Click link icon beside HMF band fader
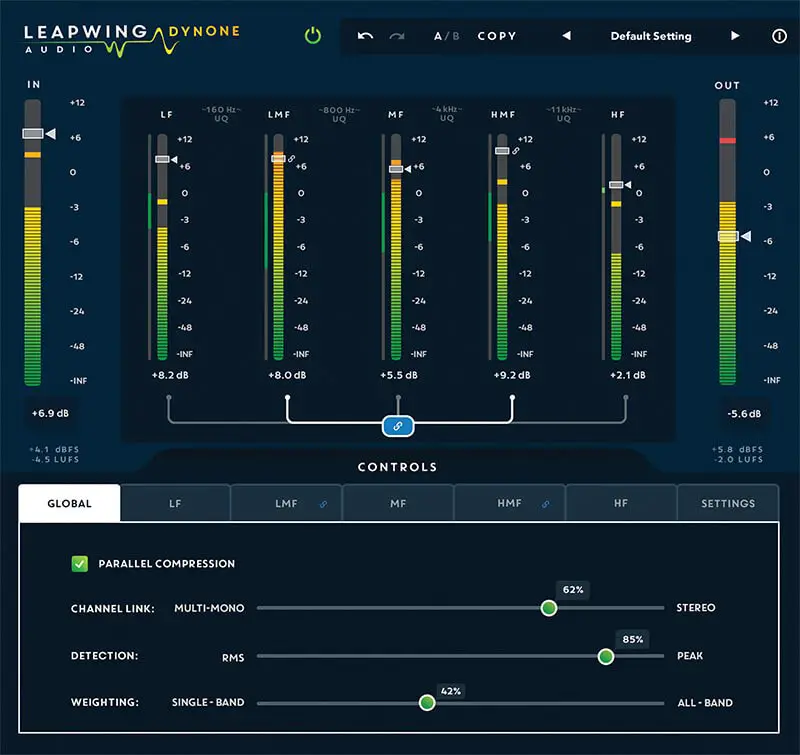The width and height of the screenshot is (800, 755). pos(515,151)
